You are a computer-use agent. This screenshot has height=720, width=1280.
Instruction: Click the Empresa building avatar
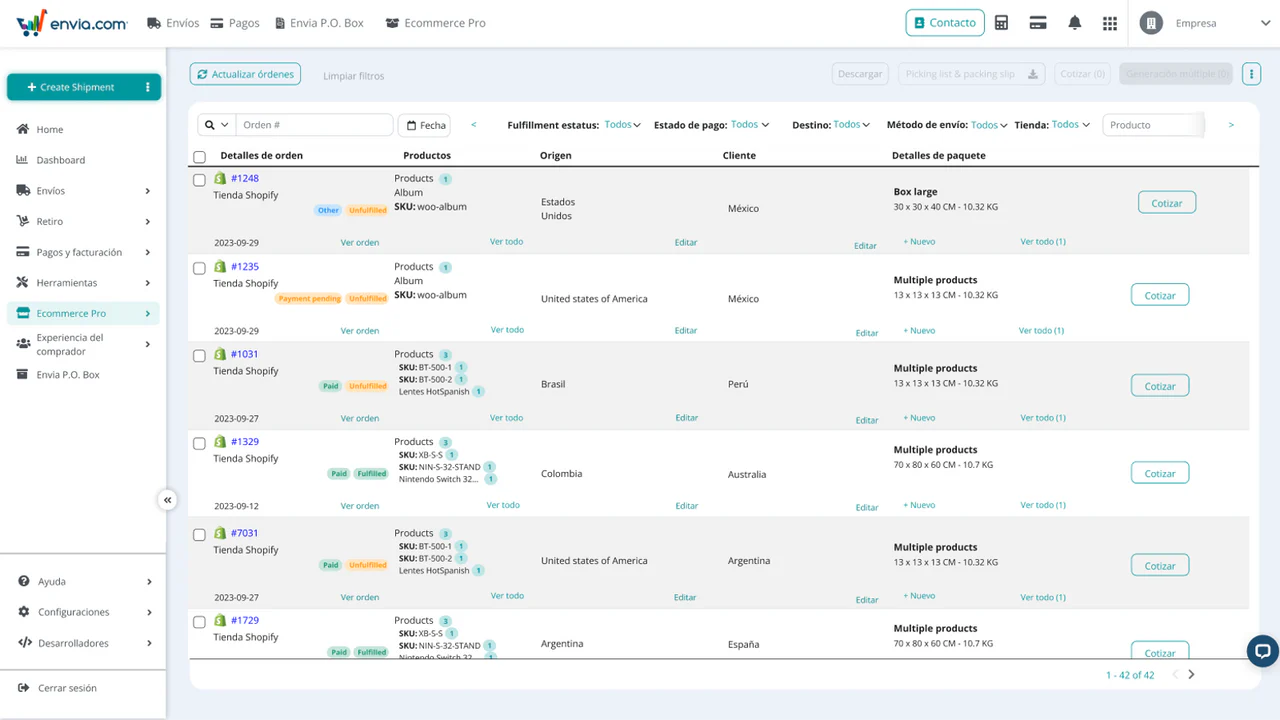(x=1151, y=23)
